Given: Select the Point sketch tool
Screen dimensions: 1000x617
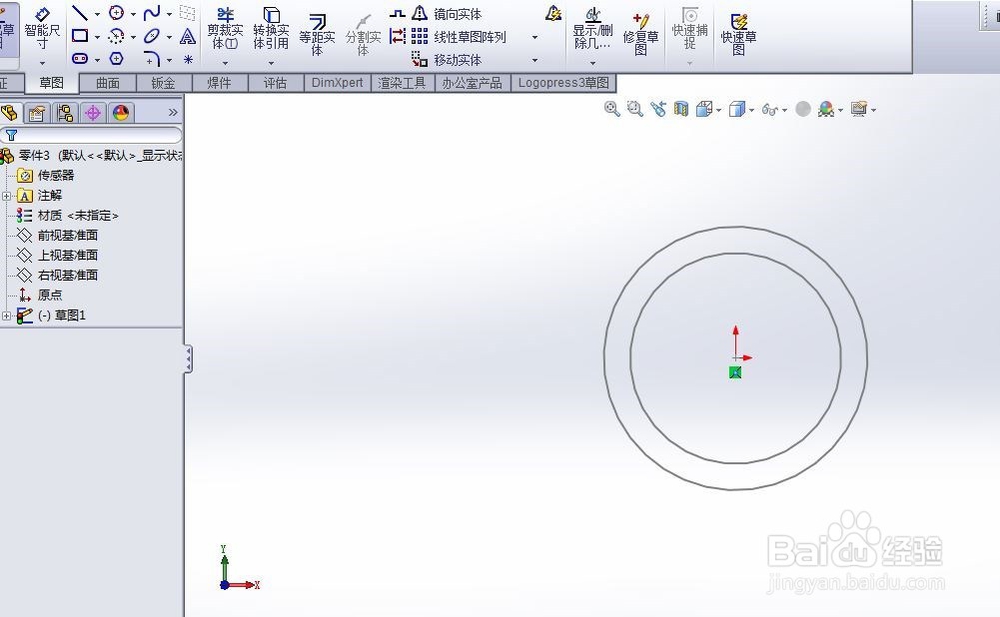Looking at the screenshot, I should [188, 59].
